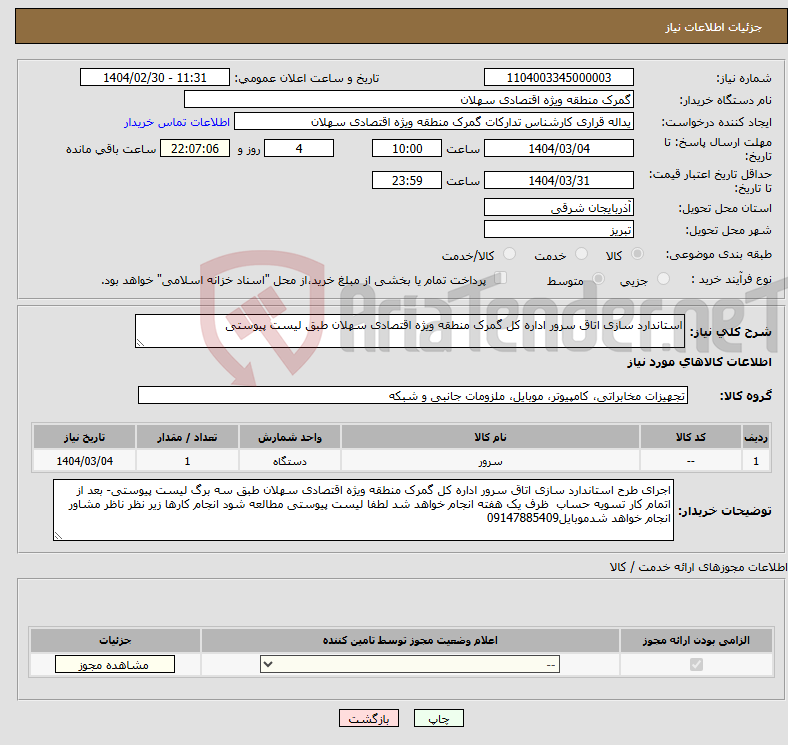This screenshot has width=788, height=745.
Task: Click the buyer organization name field
Action: [409, 100]
